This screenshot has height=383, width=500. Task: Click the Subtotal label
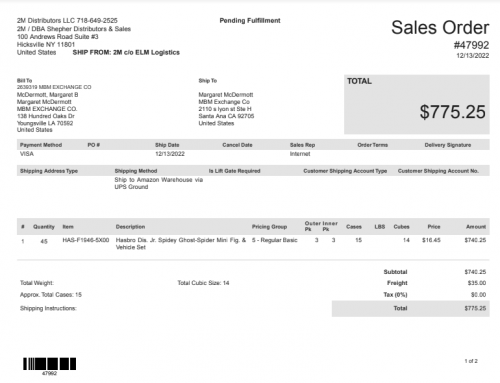tap(395, 272)
